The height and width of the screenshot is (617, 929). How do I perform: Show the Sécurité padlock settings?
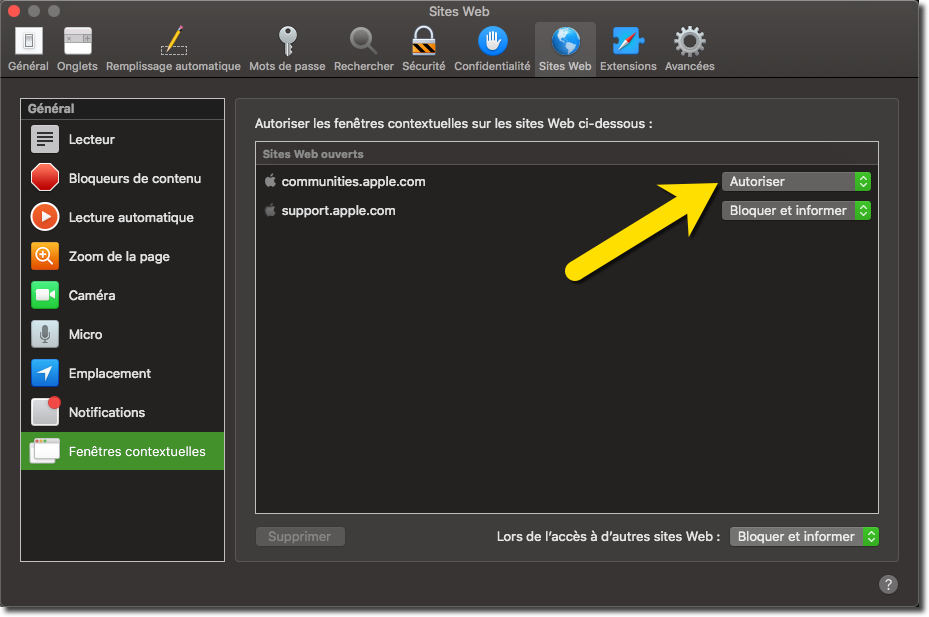pos(423,48)
